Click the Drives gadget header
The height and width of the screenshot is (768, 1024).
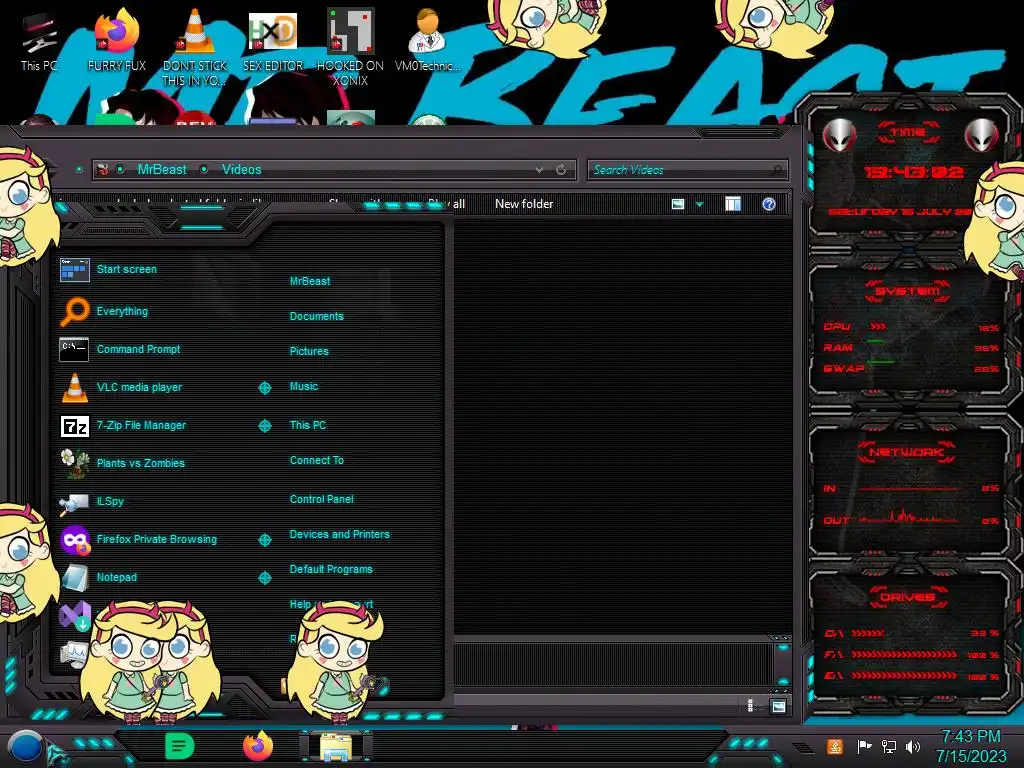pos(907,597)
